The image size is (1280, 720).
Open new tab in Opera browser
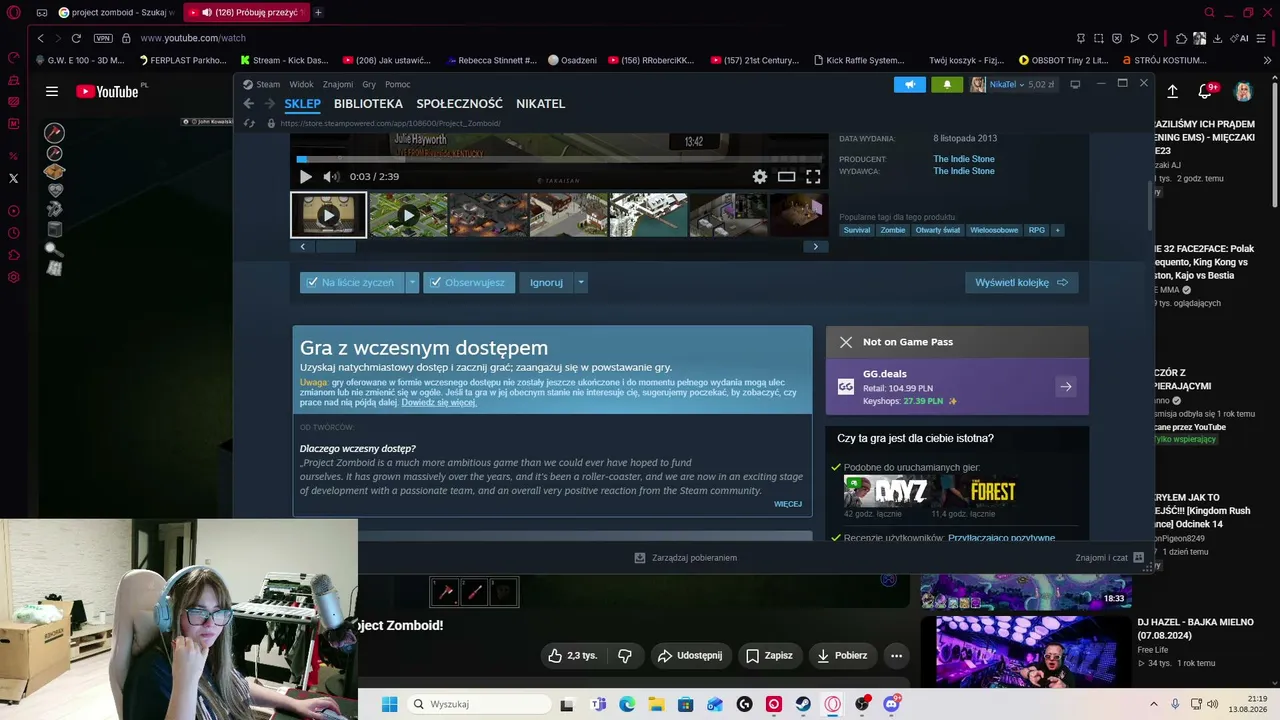click(318, 13)
